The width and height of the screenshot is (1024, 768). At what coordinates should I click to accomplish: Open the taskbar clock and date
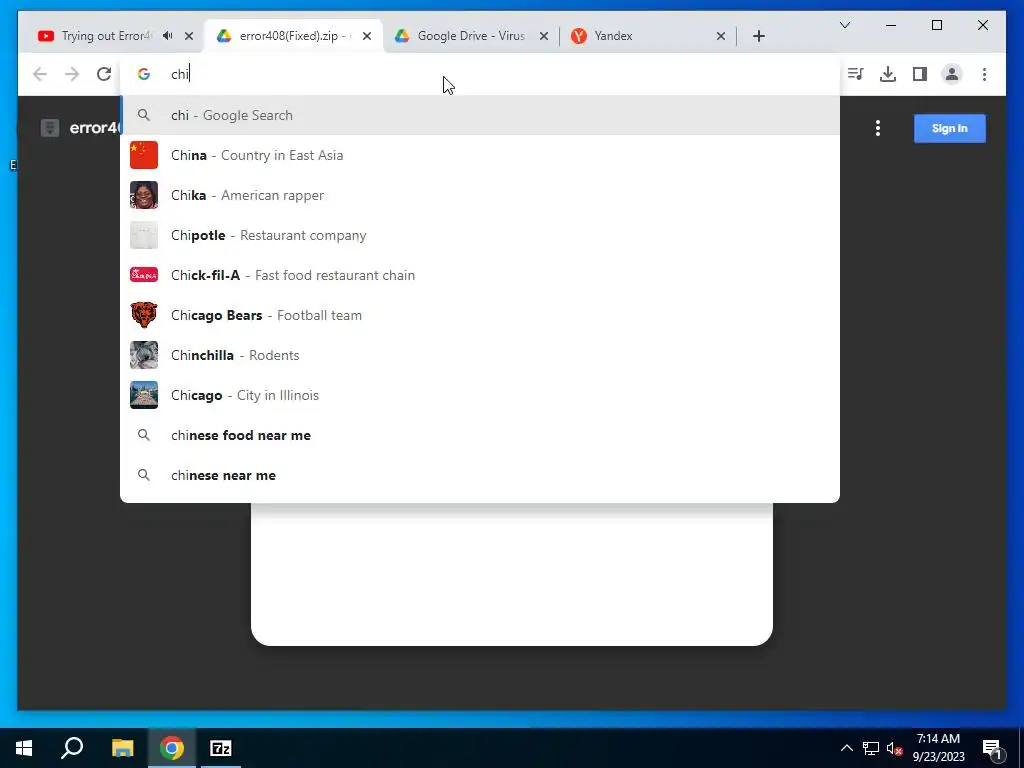click(x=938, y=748)
